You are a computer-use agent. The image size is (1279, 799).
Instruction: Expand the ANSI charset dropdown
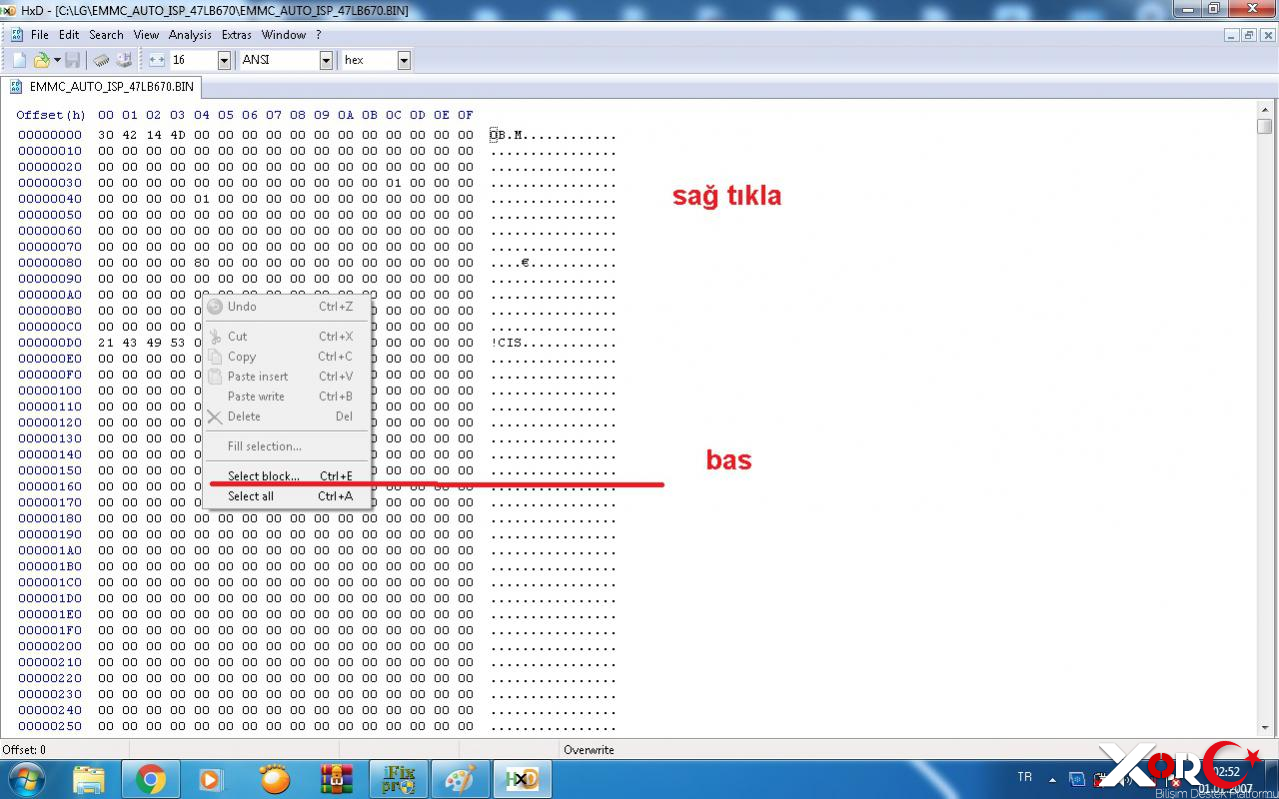[326, 60]
